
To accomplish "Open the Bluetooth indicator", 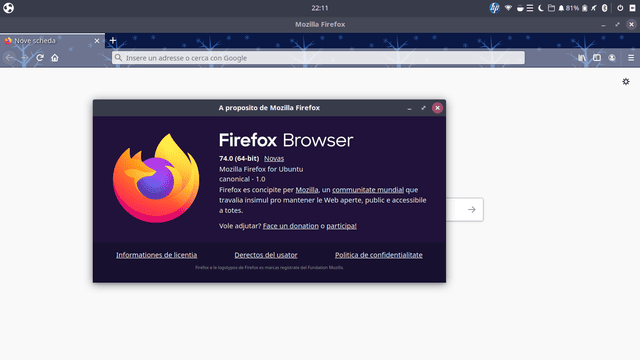I will [x=605, y=8].
